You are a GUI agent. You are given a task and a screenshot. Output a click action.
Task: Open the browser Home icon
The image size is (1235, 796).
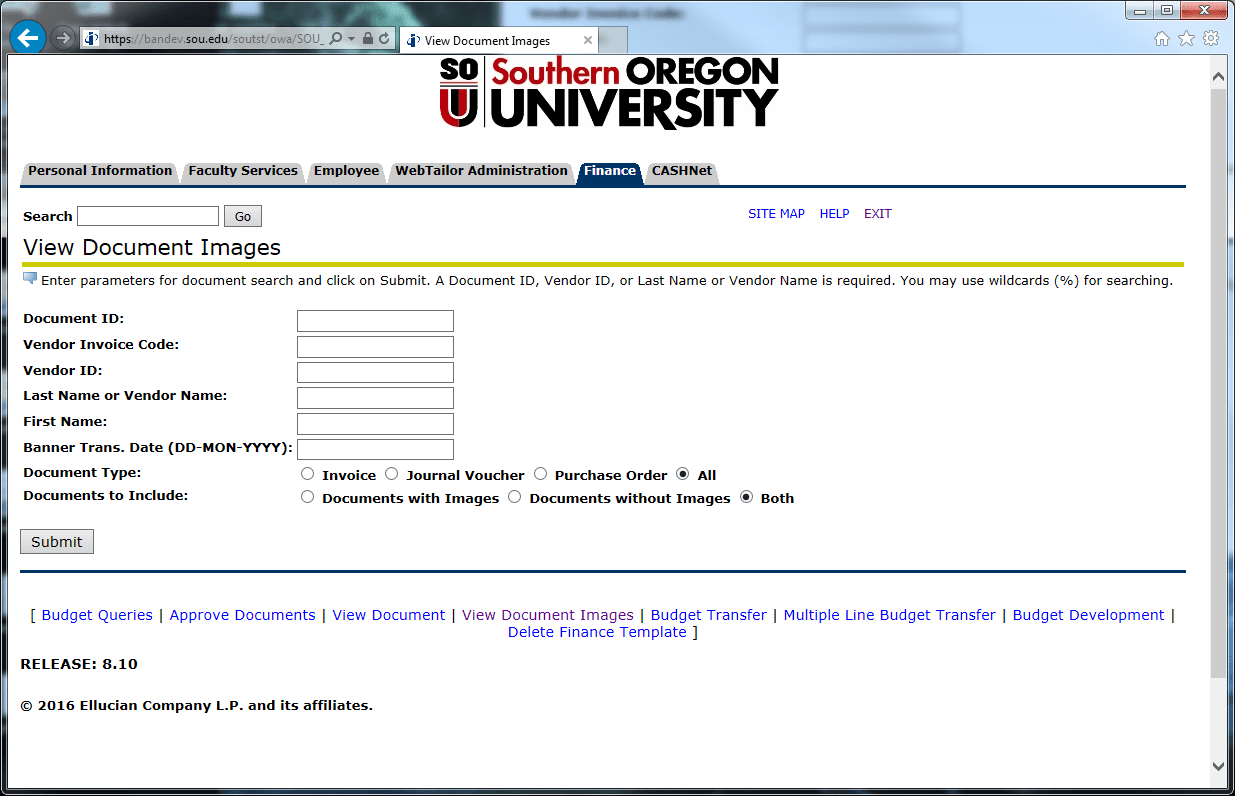pyautogui.click(x=1161, y=38)
